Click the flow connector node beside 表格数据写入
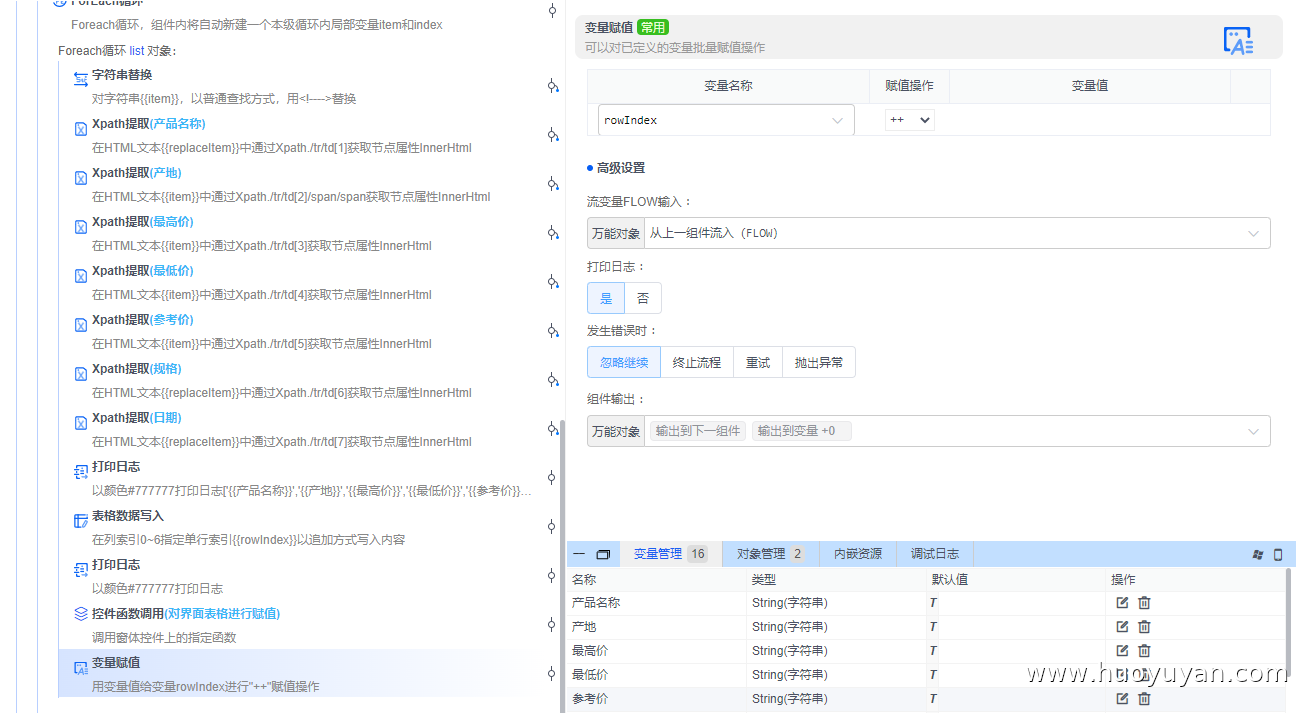1299x713 pixels. (552, 527)
